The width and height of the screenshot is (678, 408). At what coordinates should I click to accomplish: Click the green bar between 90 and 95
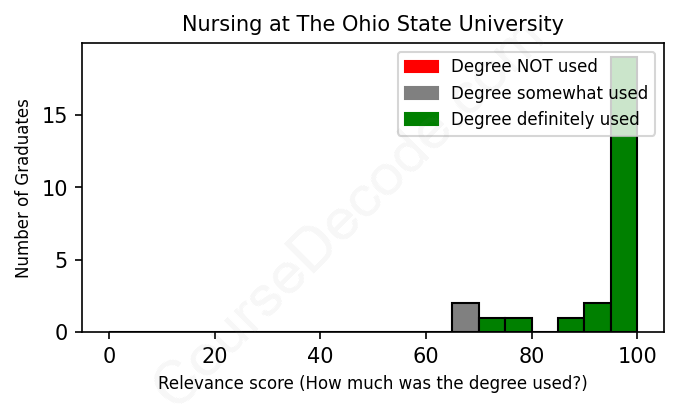[597, 317]
